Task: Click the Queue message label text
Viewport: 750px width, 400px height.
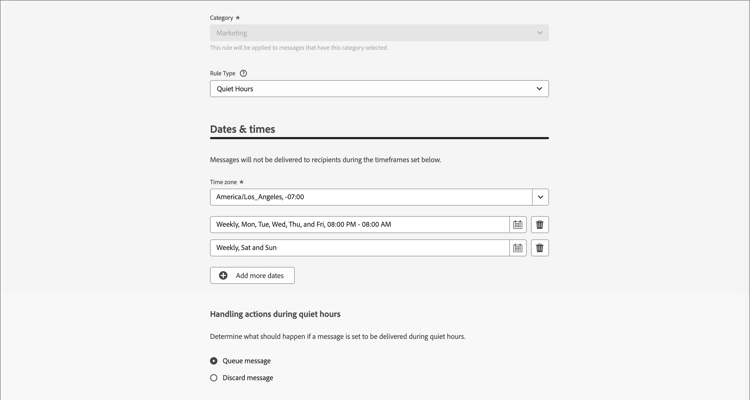Action: (246, 361)
